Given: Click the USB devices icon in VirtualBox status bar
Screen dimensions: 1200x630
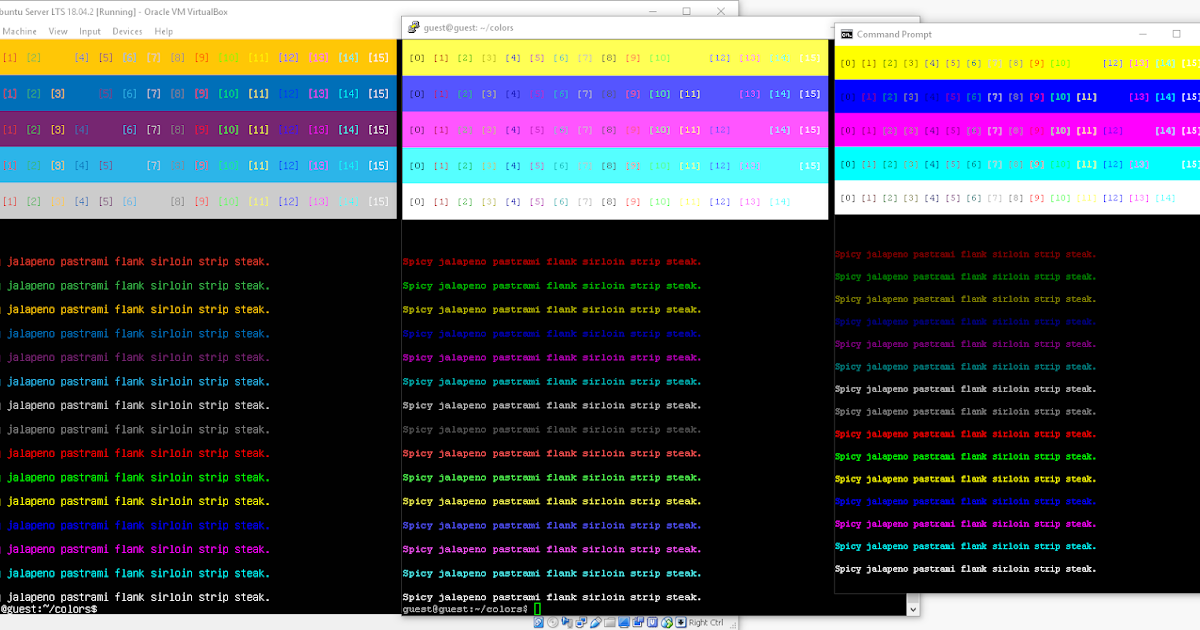Looking at the screenshot, I should (595, 622).
